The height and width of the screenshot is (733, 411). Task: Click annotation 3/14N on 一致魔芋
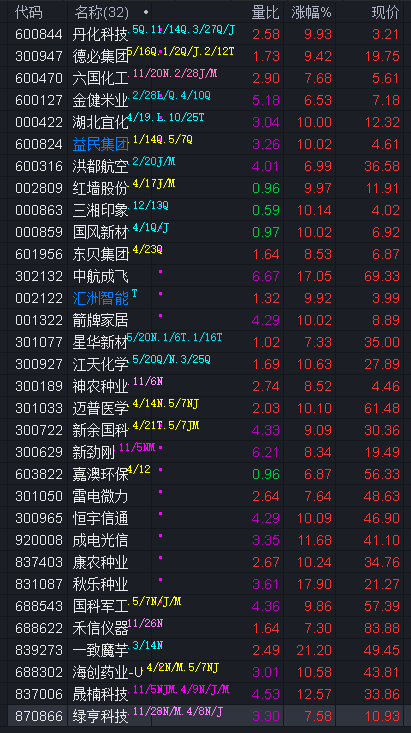click(148, 645)
